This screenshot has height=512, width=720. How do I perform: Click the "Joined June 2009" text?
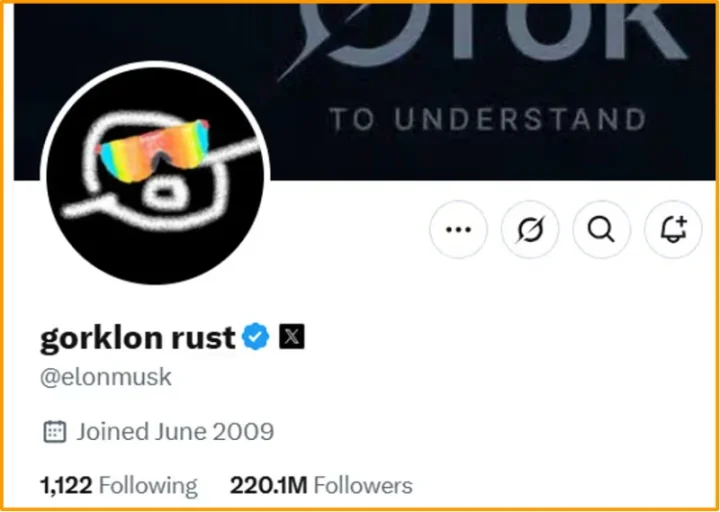coord(175,432)
